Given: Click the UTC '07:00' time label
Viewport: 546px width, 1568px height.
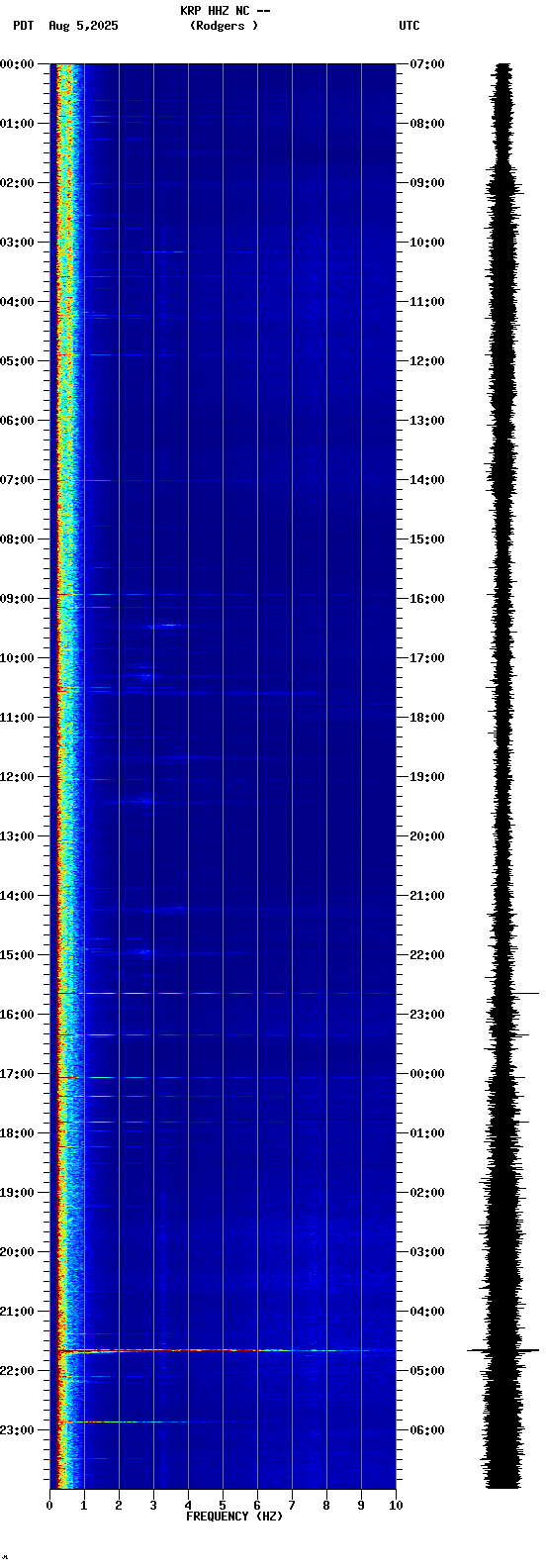Looking at the screenshot, I should (427, 64).
